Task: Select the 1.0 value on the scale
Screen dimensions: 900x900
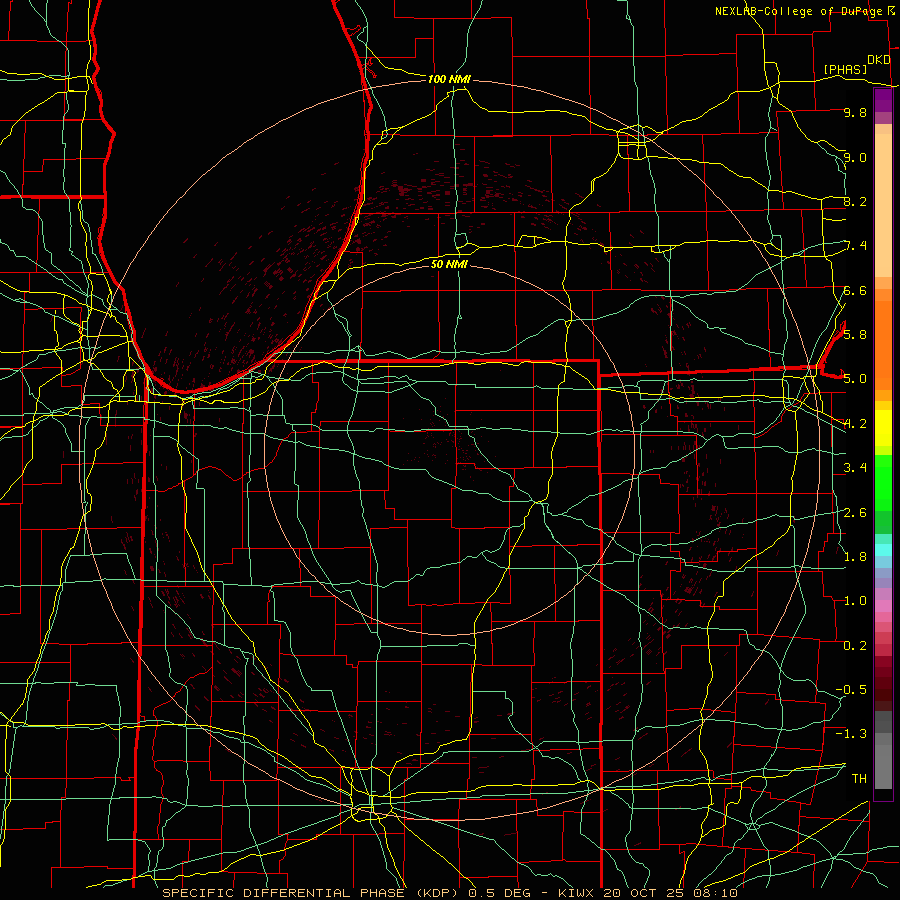Action: point(855,601)
